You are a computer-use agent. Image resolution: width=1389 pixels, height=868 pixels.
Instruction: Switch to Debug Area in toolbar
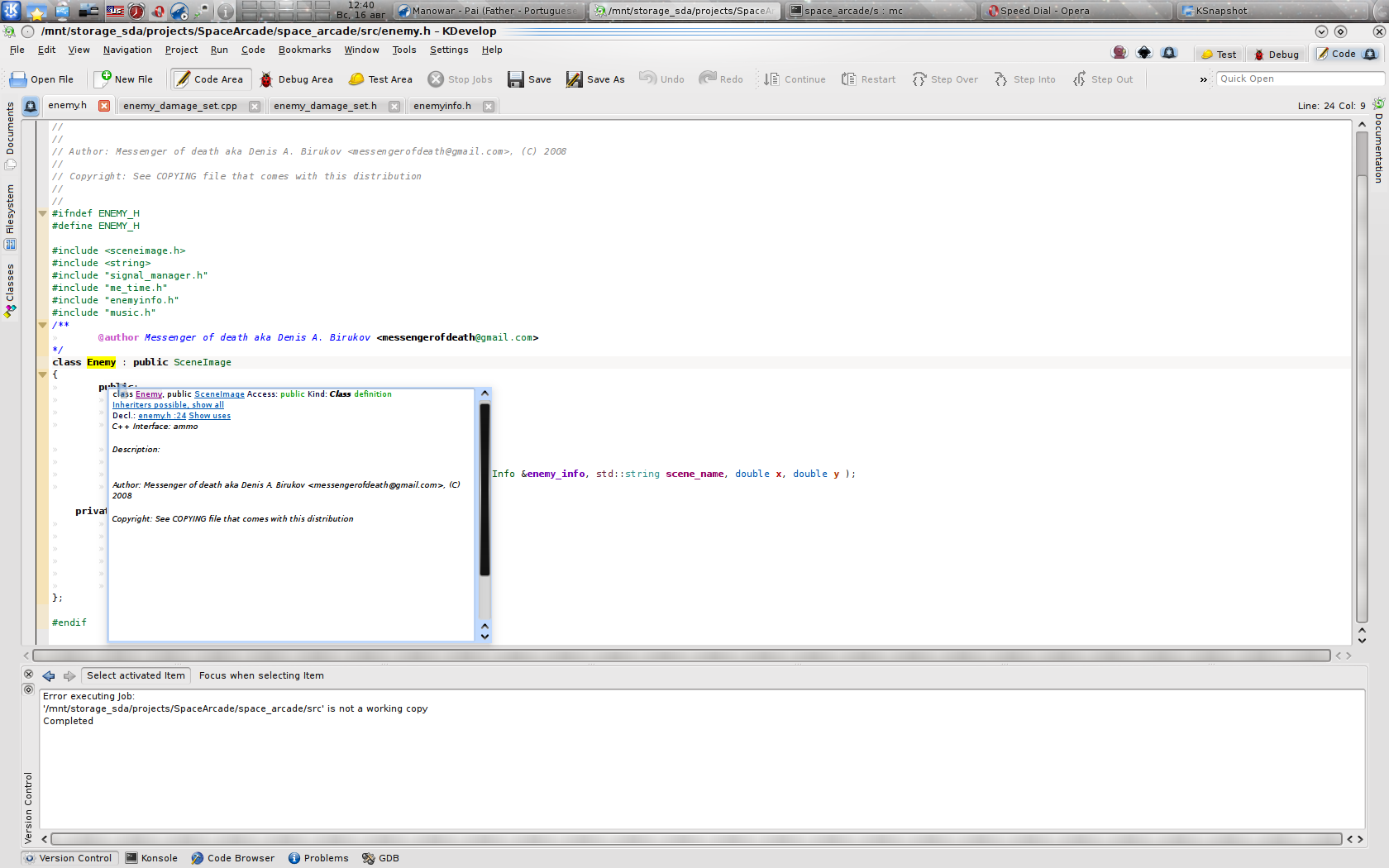(x=296, y=79)
